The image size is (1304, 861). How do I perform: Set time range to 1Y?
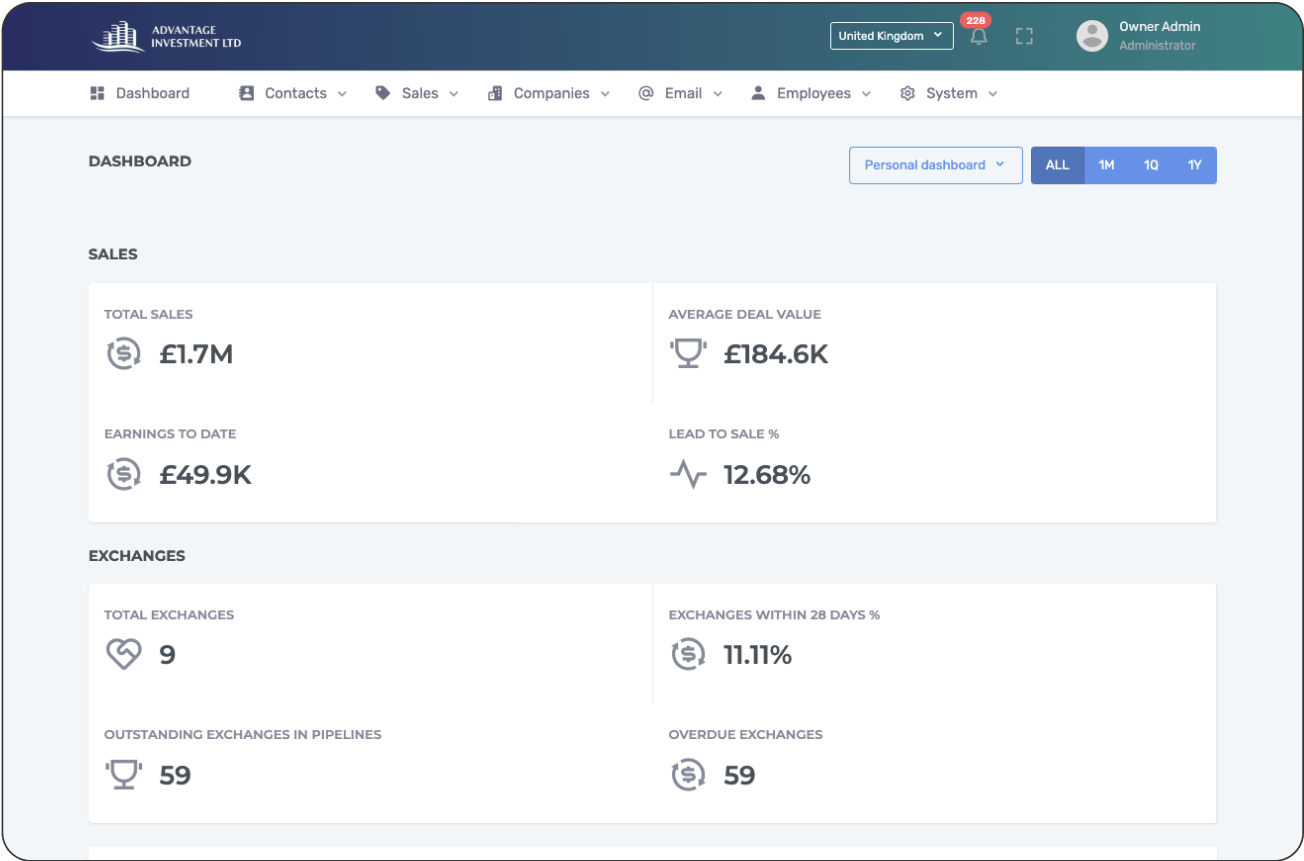coord(1194,166)
